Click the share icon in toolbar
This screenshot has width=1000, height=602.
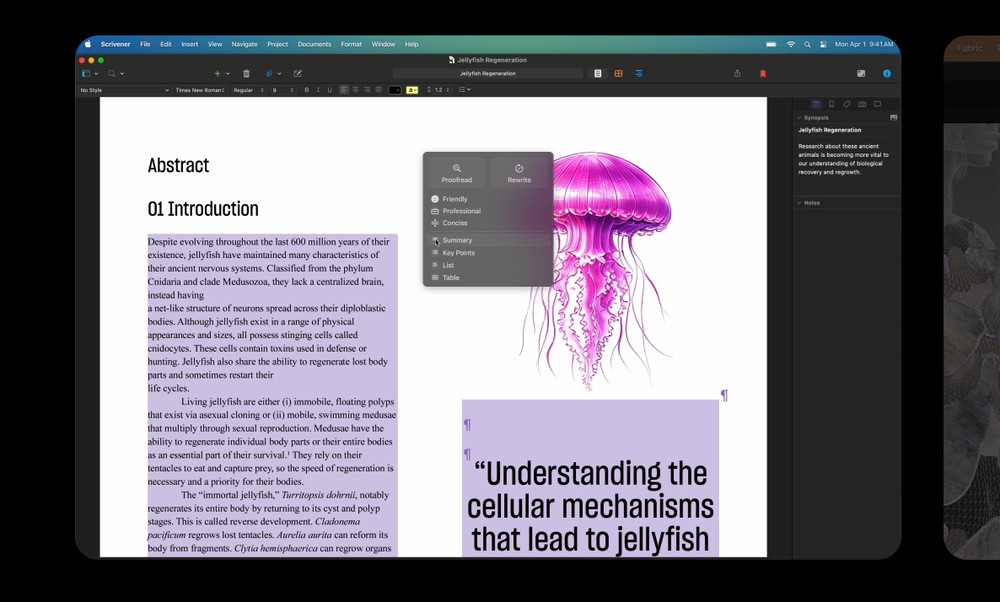tap(737, 74)
